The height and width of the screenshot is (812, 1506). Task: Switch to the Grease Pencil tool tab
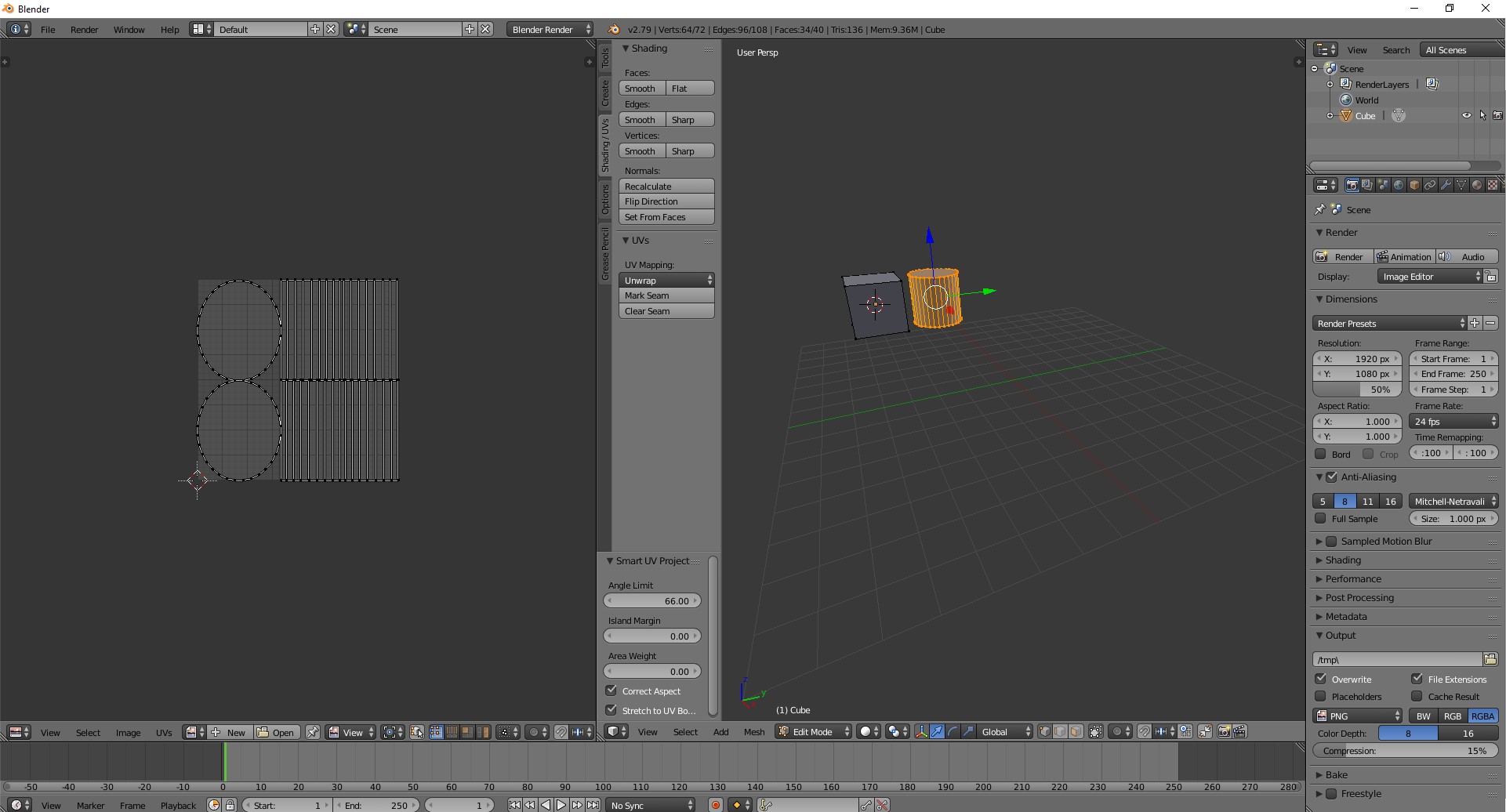605,254
